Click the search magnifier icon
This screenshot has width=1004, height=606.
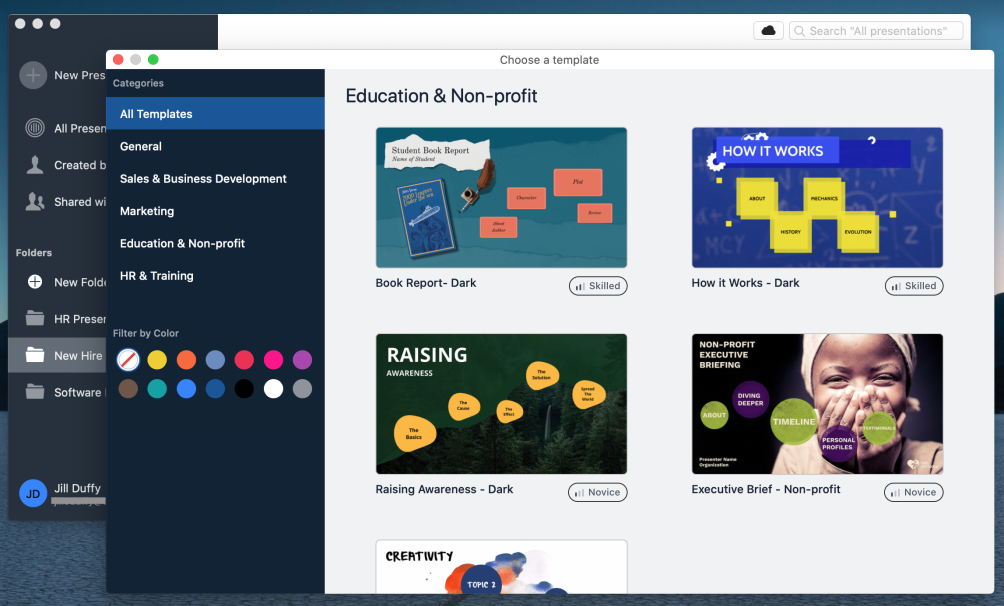click(799, 31)
